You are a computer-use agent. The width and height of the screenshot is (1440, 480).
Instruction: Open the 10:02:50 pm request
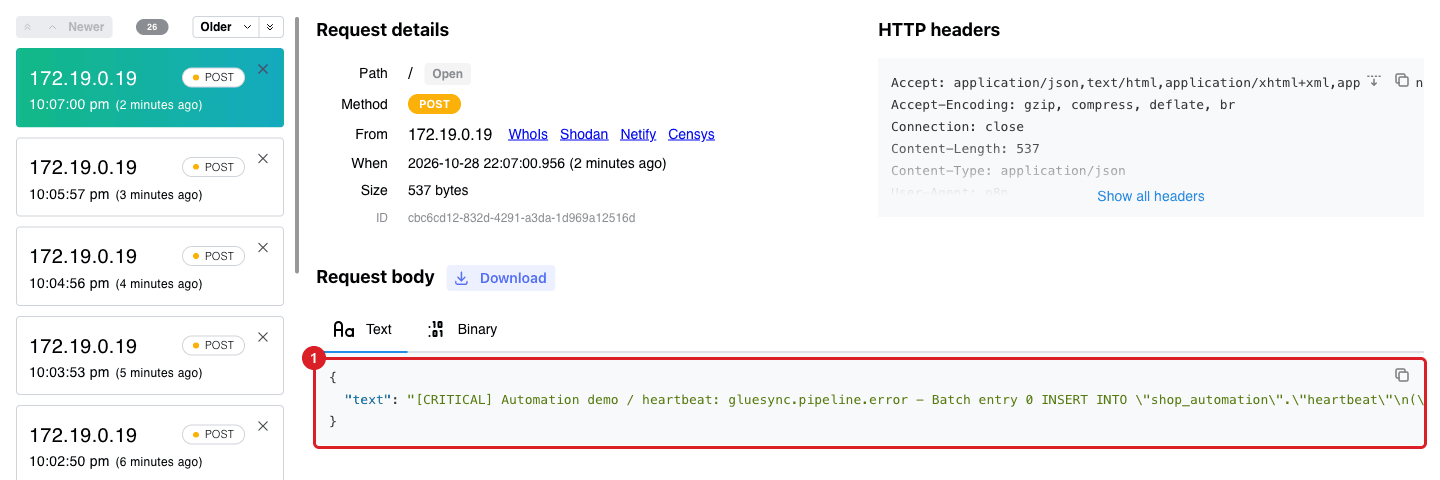click(150, 444)
